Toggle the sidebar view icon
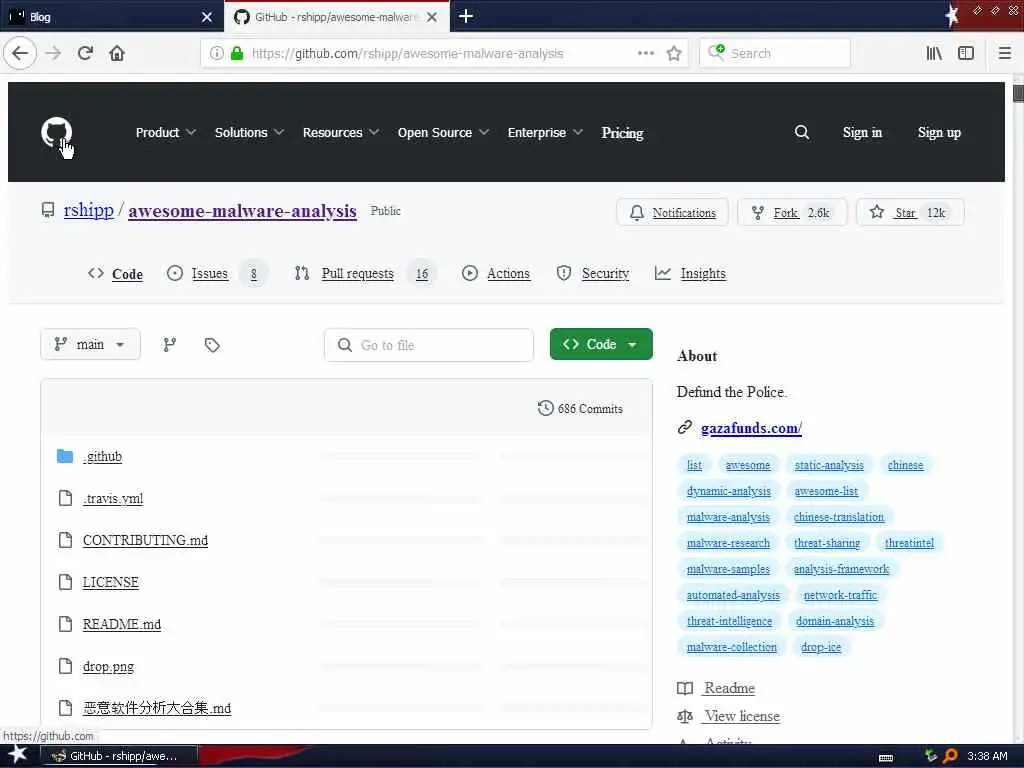 click(966, 53)
